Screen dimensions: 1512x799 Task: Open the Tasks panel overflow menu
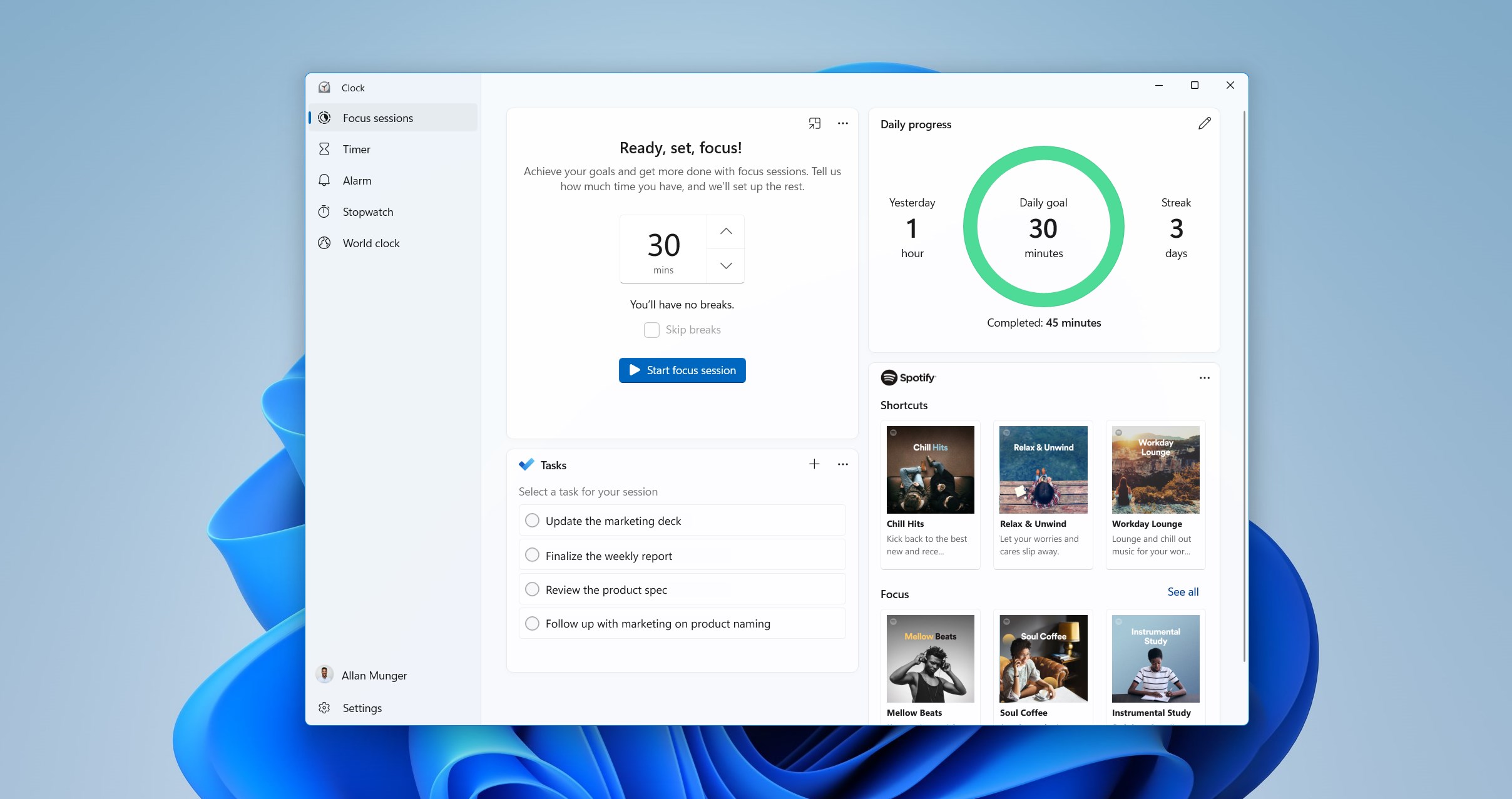click(842, 464)
